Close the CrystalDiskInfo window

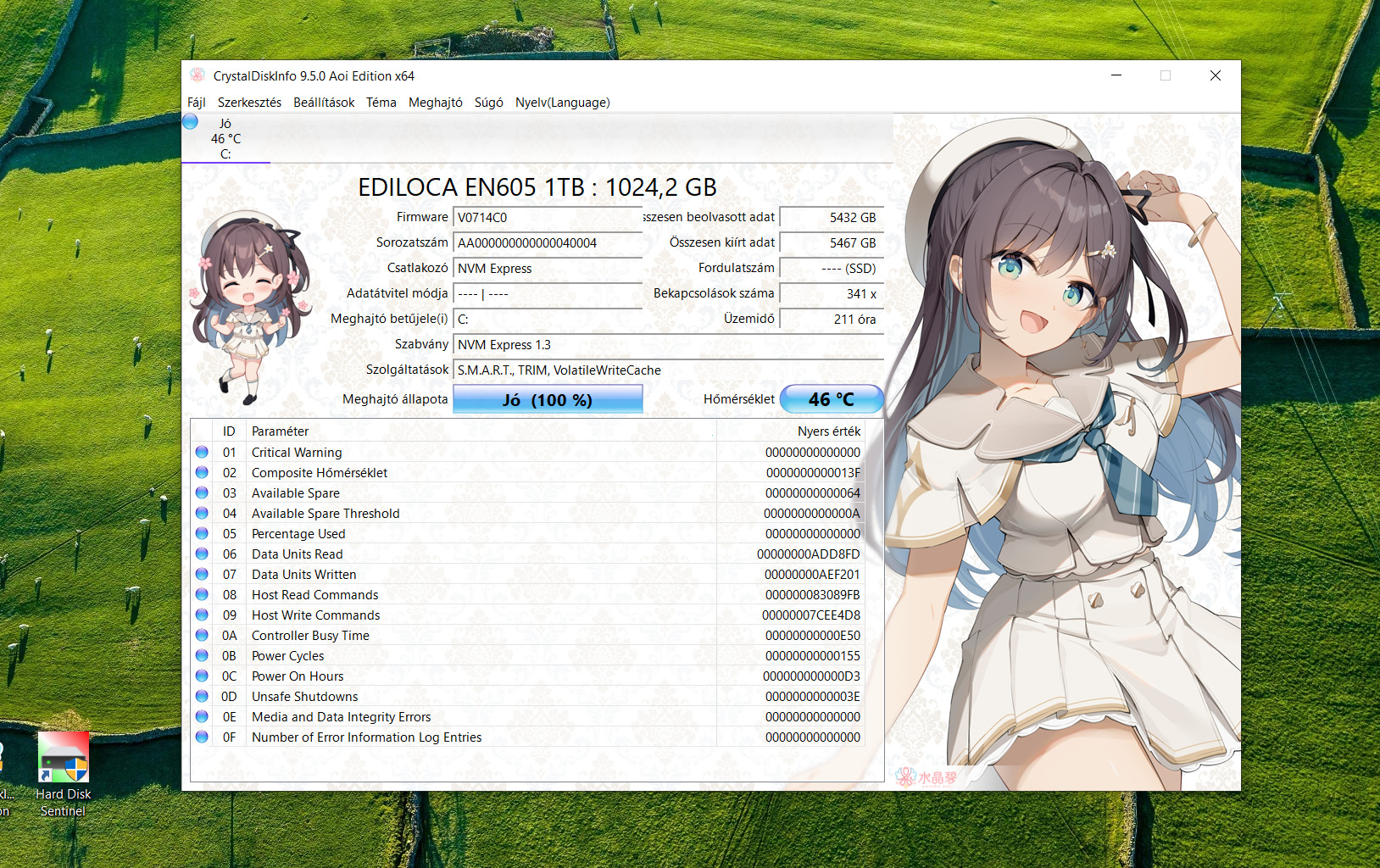click(x=1216, y=75)
